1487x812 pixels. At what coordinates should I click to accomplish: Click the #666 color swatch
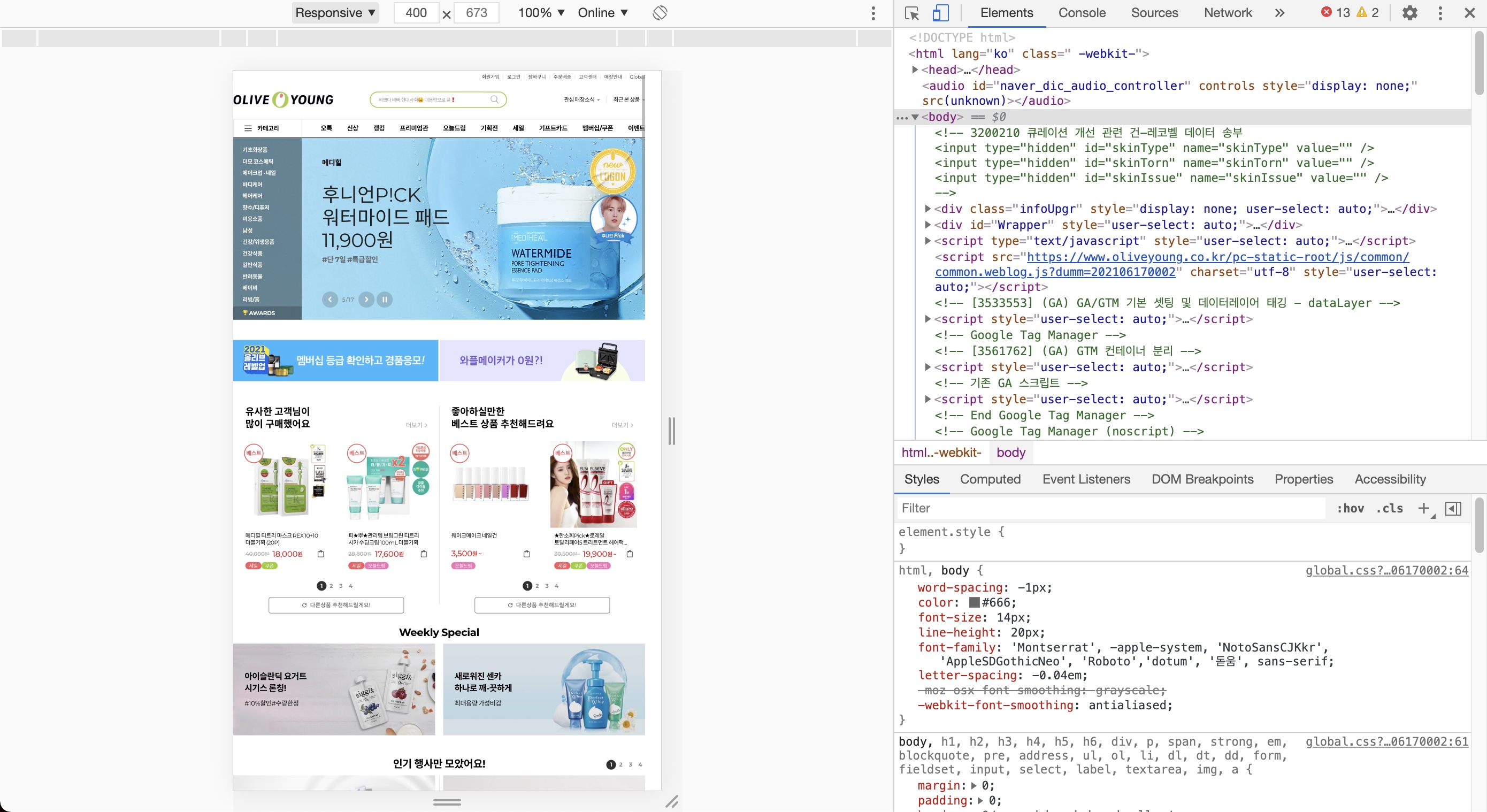tap(974, 602)
